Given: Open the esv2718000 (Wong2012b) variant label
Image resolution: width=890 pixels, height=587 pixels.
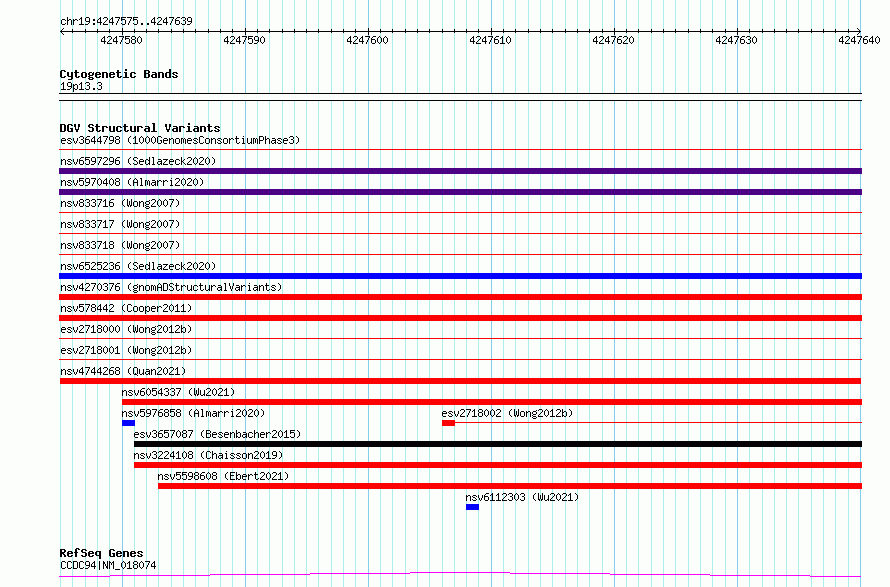Looking at the screenshot, I should click(126, 329).
